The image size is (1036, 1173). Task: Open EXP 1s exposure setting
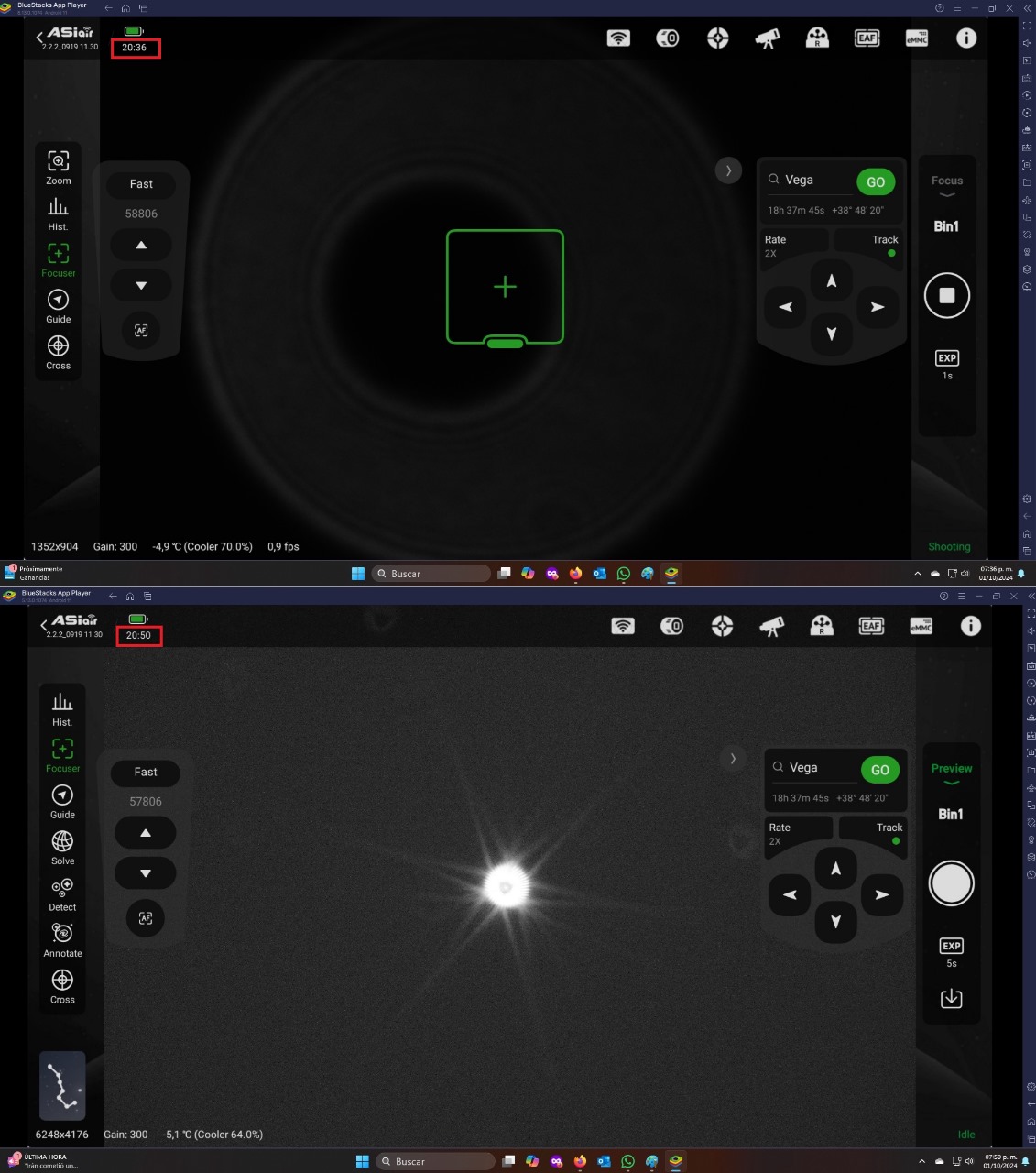click(947, 365)
